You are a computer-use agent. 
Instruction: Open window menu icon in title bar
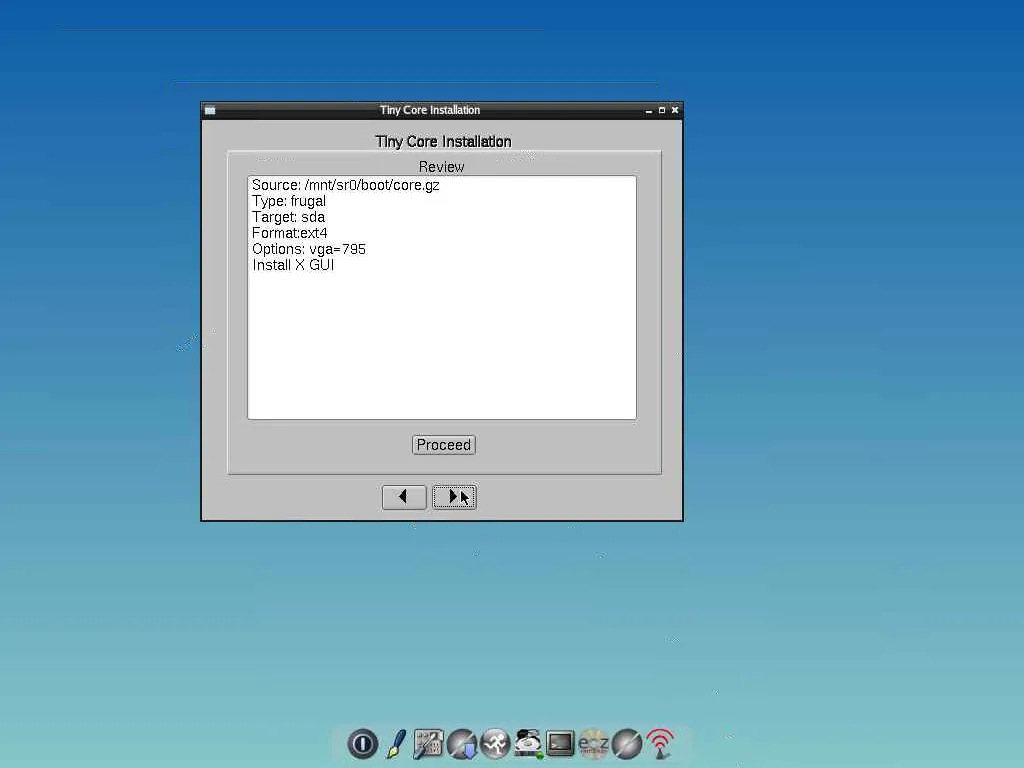pyautogui.click(x=210, y=110)
